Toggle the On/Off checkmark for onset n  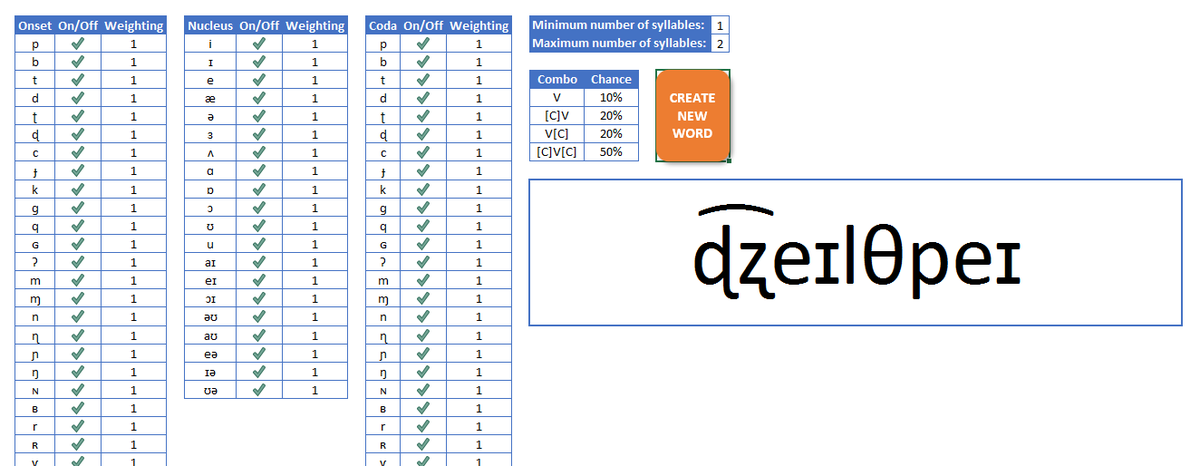[x=77, y=317]
